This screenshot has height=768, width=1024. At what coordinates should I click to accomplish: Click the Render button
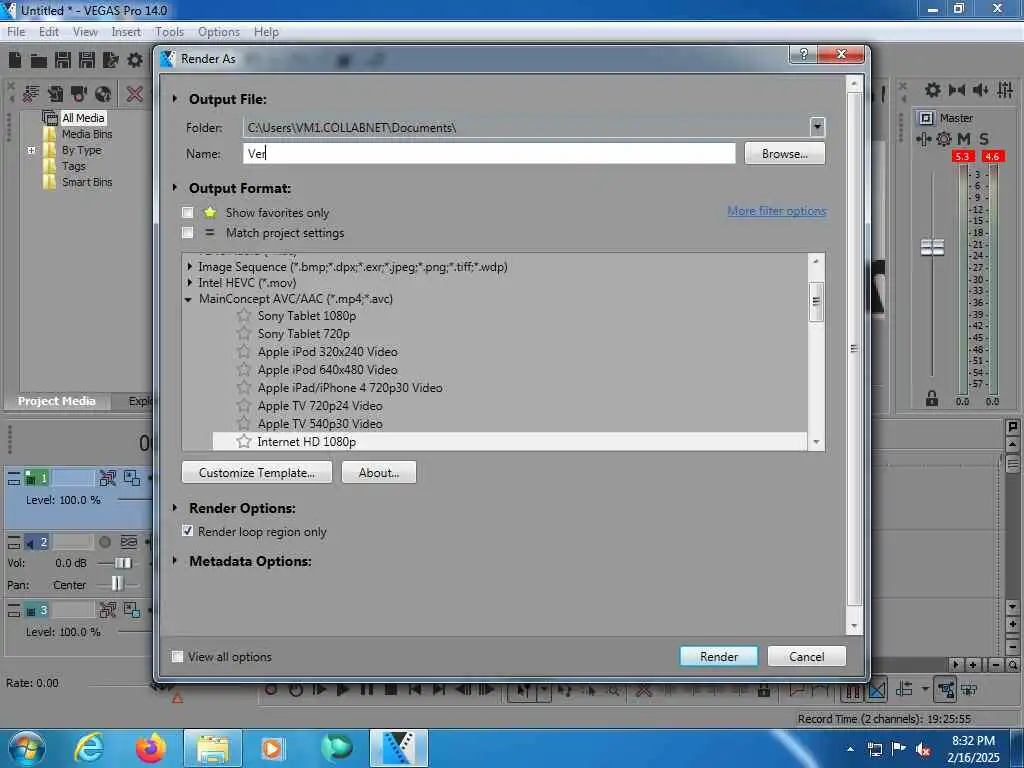(718, 656)
